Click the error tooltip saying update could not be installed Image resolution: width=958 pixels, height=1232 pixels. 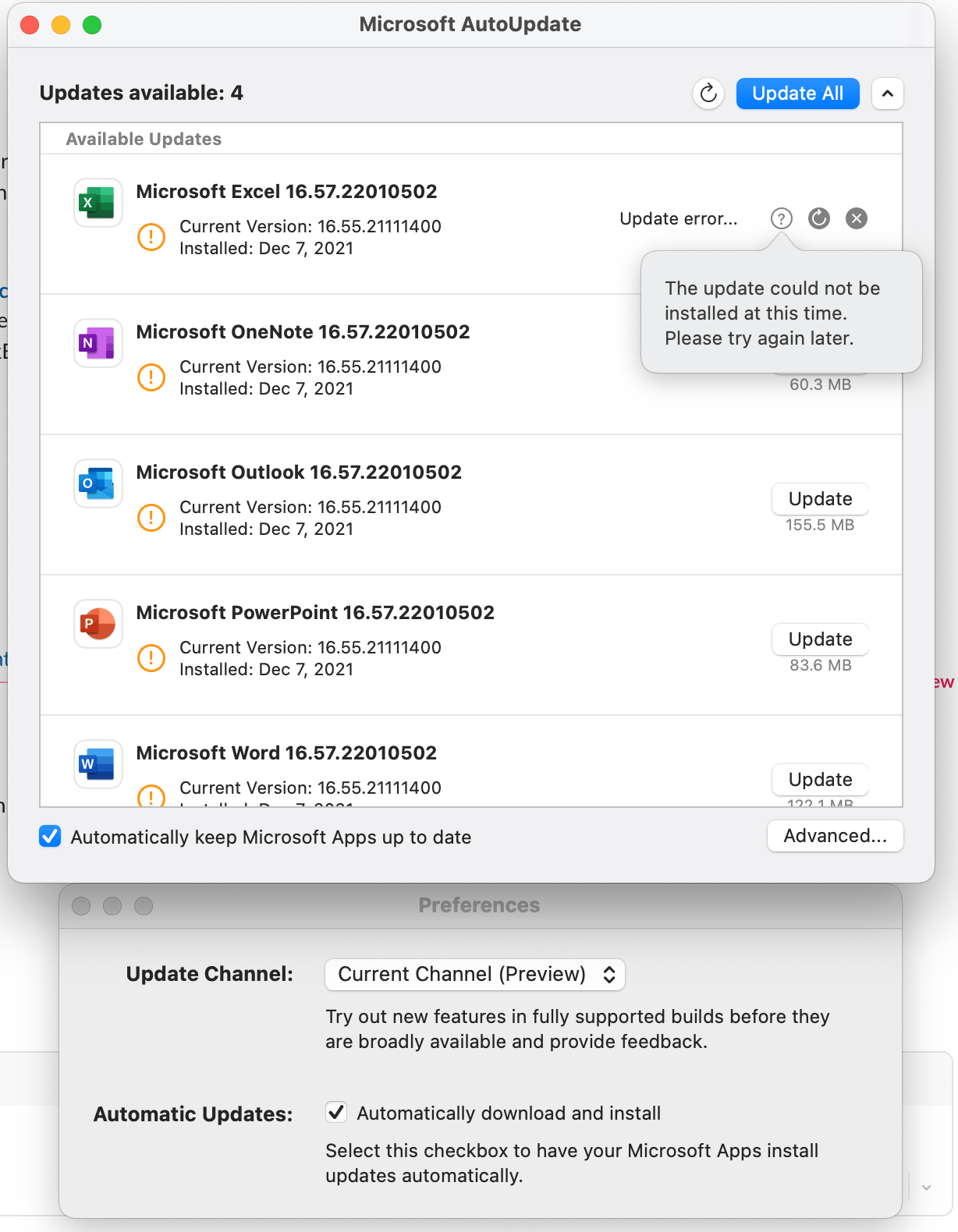(x=781, y=313)
